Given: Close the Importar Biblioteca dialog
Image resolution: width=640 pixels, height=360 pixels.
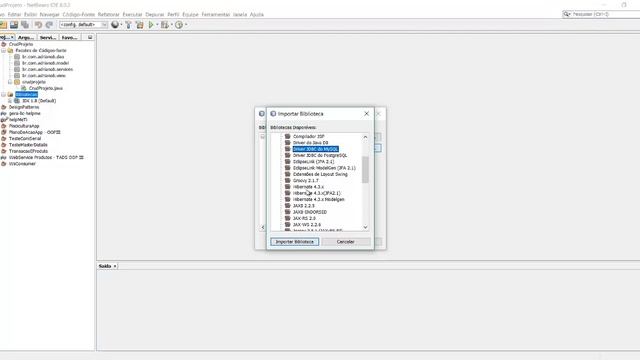Looking at the screenshot, I should click(x=366, y=114).
